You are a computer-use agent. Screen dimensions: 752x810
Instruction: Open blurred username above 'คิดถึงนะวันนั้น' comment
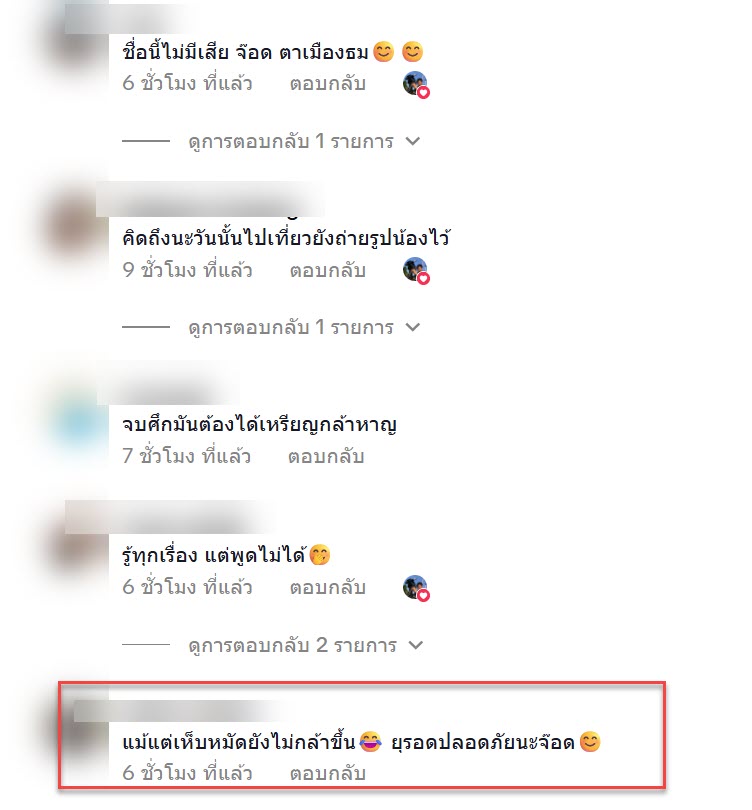pyautogui.click(x=209, y=199)
